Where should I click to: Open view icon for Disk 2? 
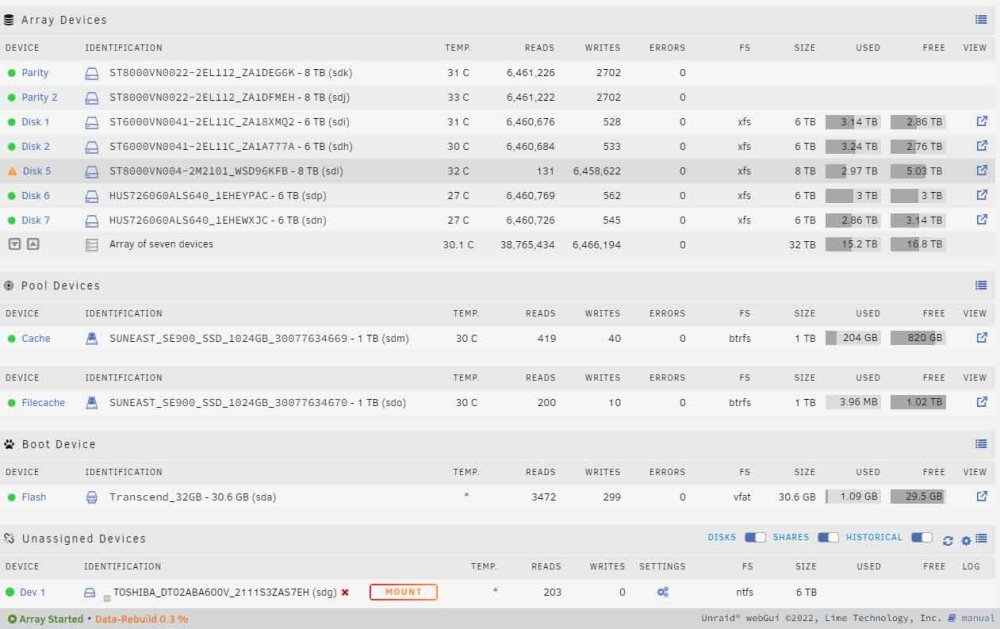(x=982, y=146)
